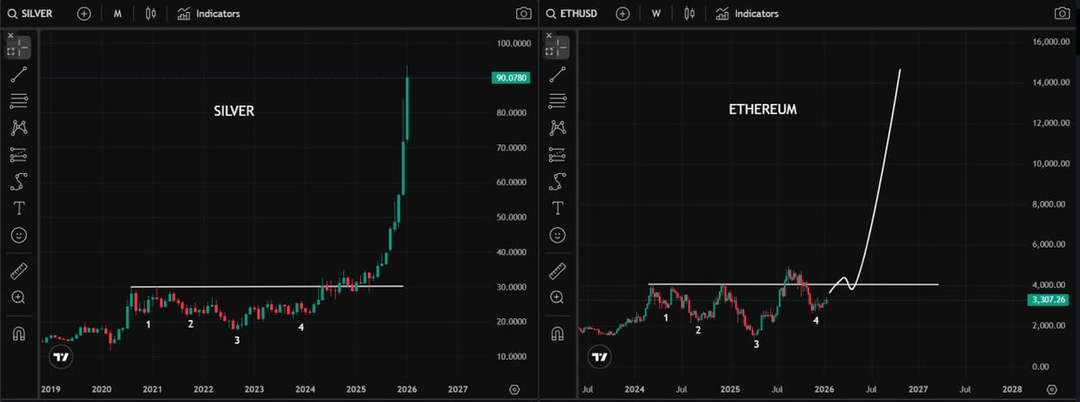1080x402 pixels.
Task: Select forecasting tool on SILVER chart
Action: [19, 154]
